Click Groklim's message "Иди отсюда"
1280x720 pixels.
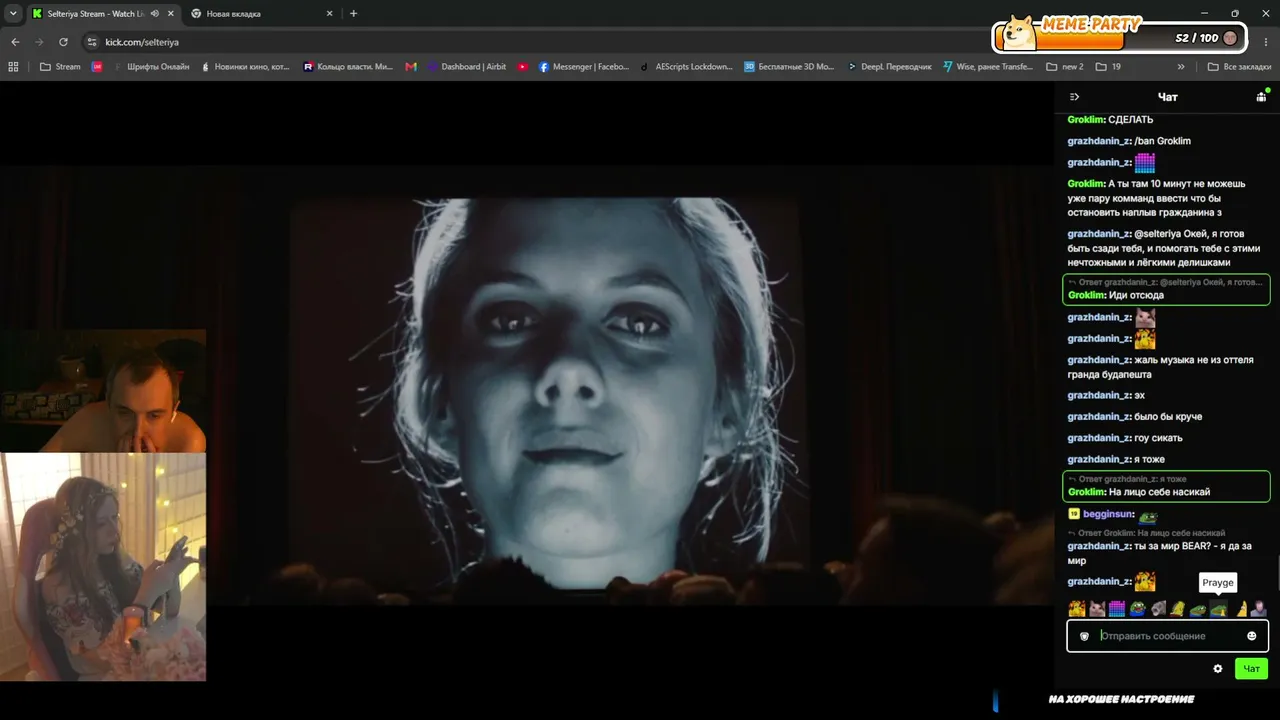coord(1166,289)
